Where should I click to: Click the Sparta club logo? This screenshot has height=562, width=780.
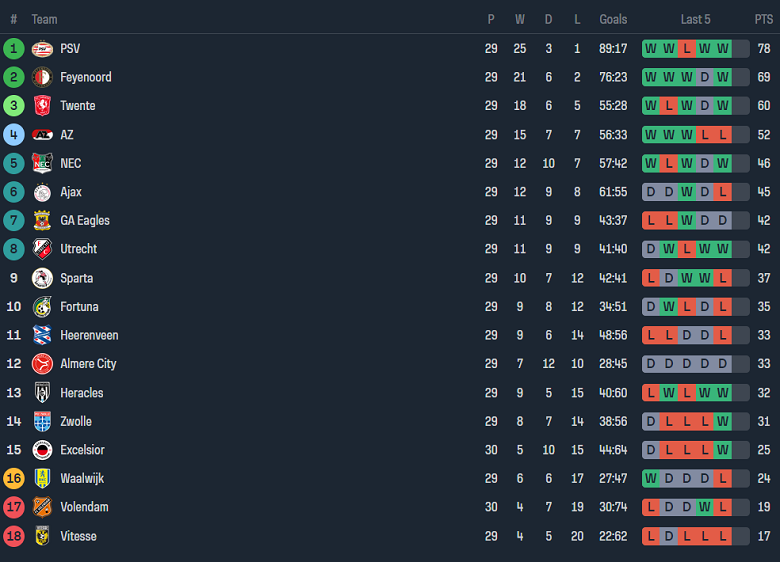click(42, 278)
